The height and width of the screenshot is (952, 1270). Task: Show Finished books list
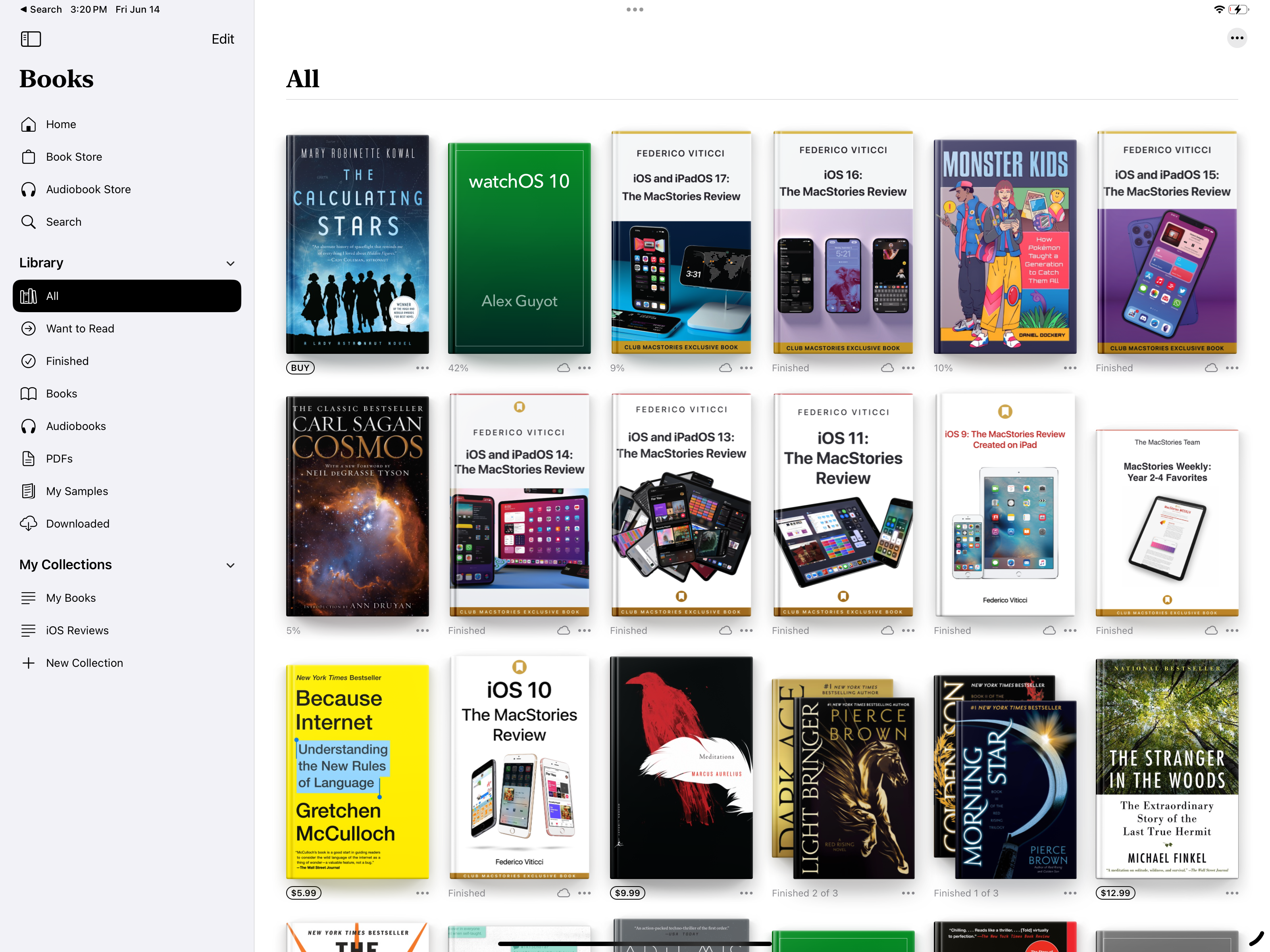tap(127, 361)
